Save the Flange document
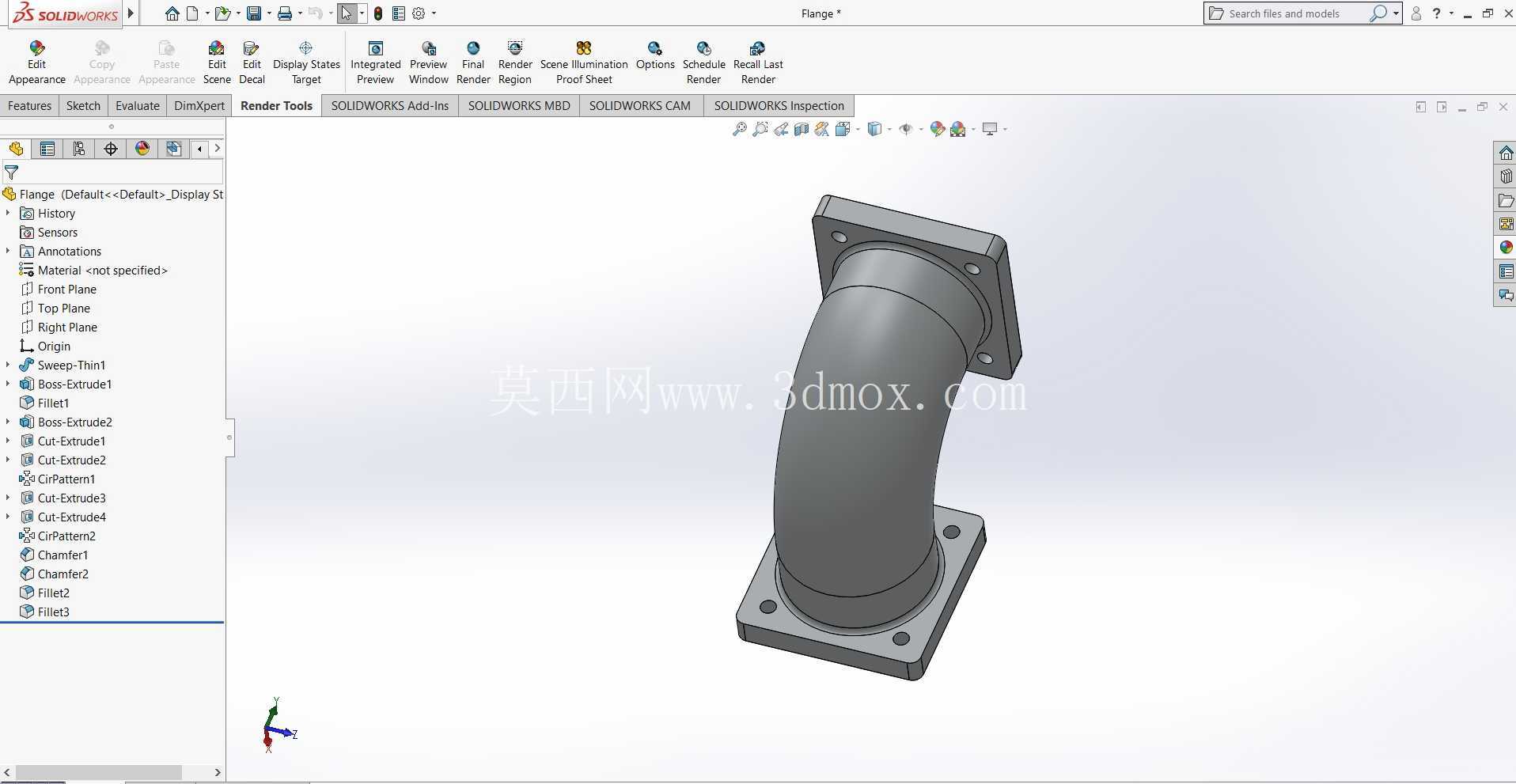The height and width of the screenshot is (784, 1516). [x=254, y=13]
